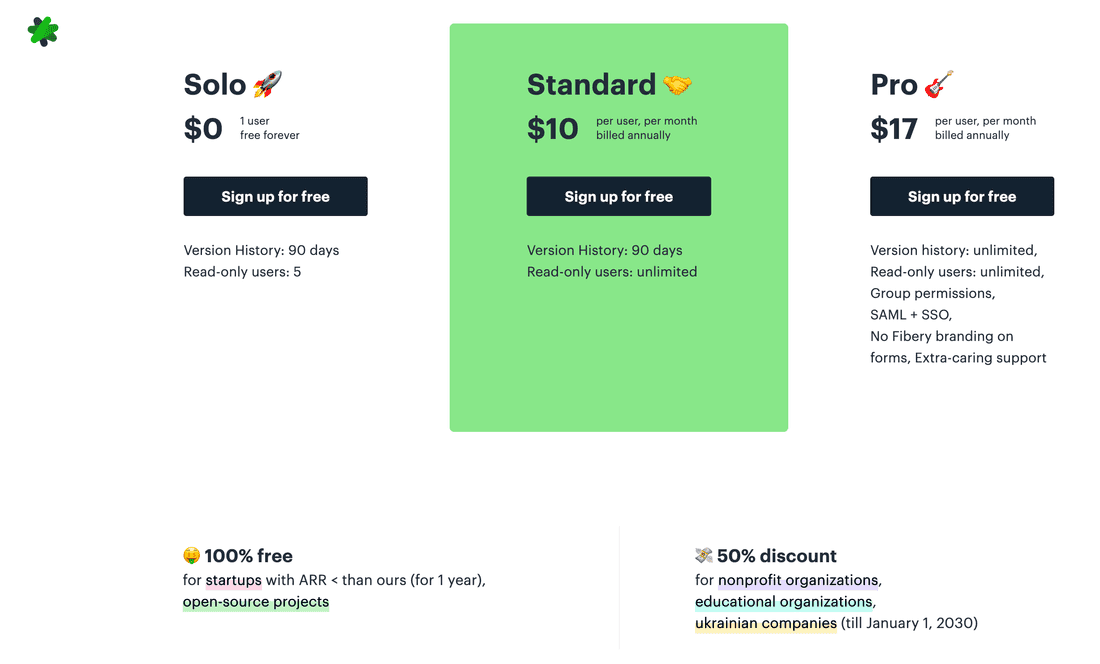The image size is (1100, 664).
Task: Click the Fibery logo icon
Action: tap(43, 32)
